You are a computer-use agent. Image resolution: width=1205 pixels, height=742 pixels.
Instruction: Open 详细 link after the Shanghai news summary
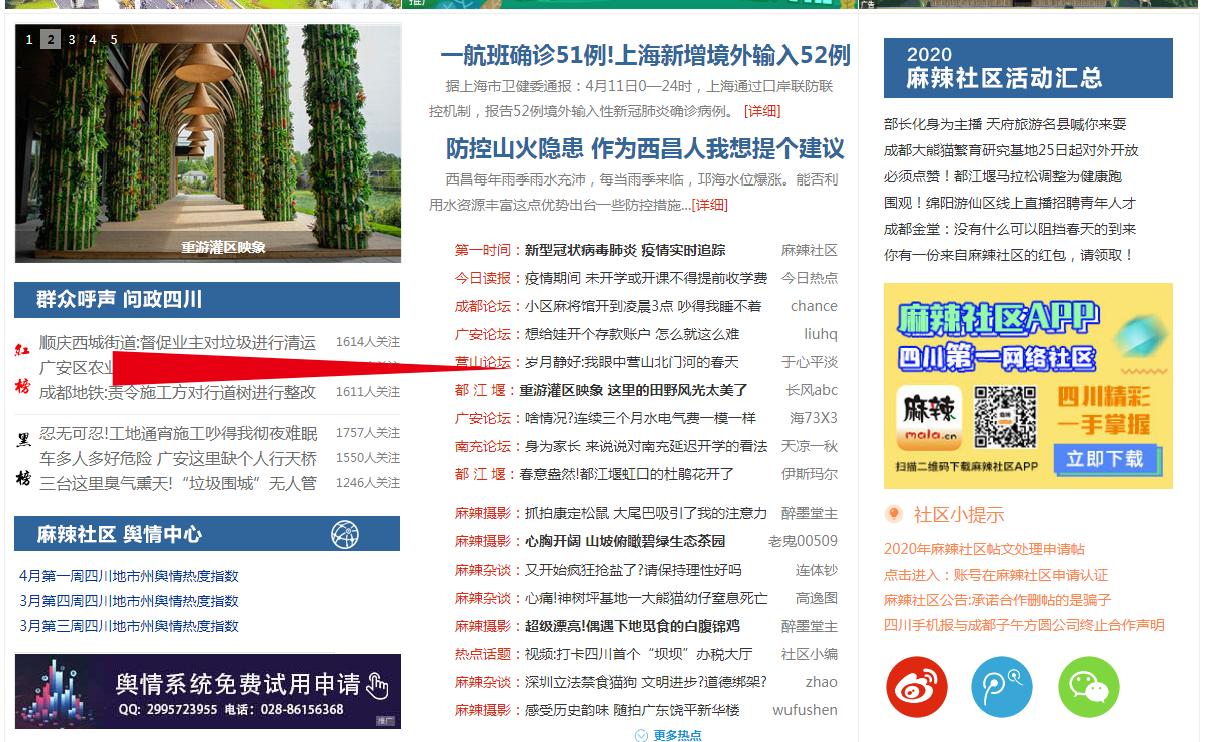coord(762,111)
